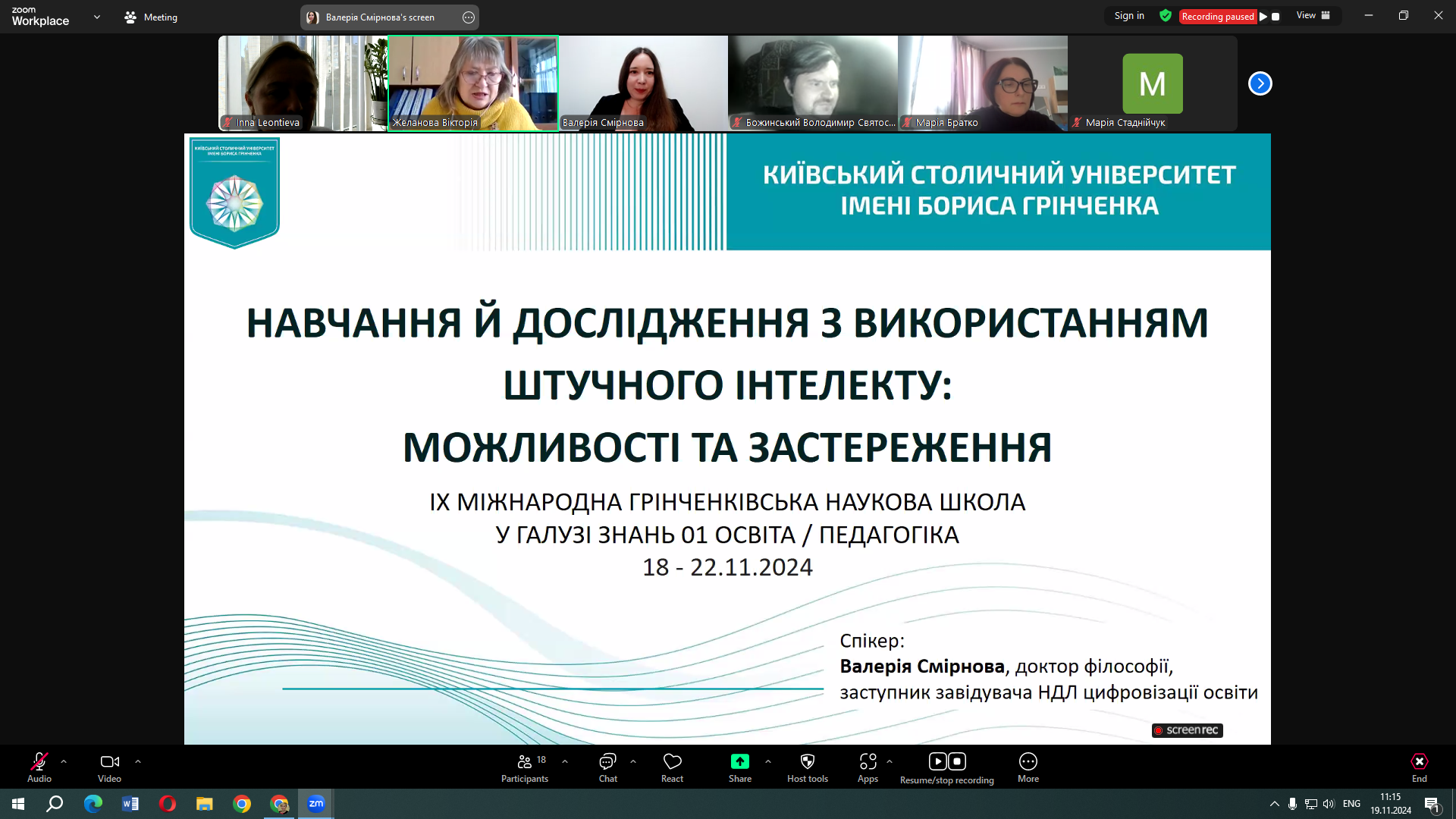Click the Sign in link
Viewport: 1456px width, 819px height.
[x=1129, y=16]
